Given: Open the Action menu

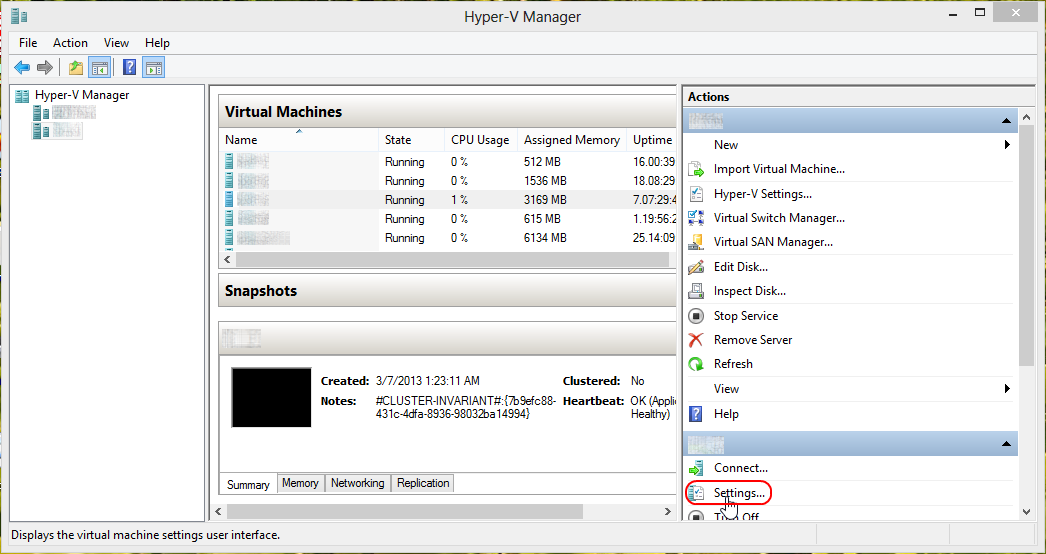Looking at the screenshot, I should pyautogui.click(x=70, y=43).
